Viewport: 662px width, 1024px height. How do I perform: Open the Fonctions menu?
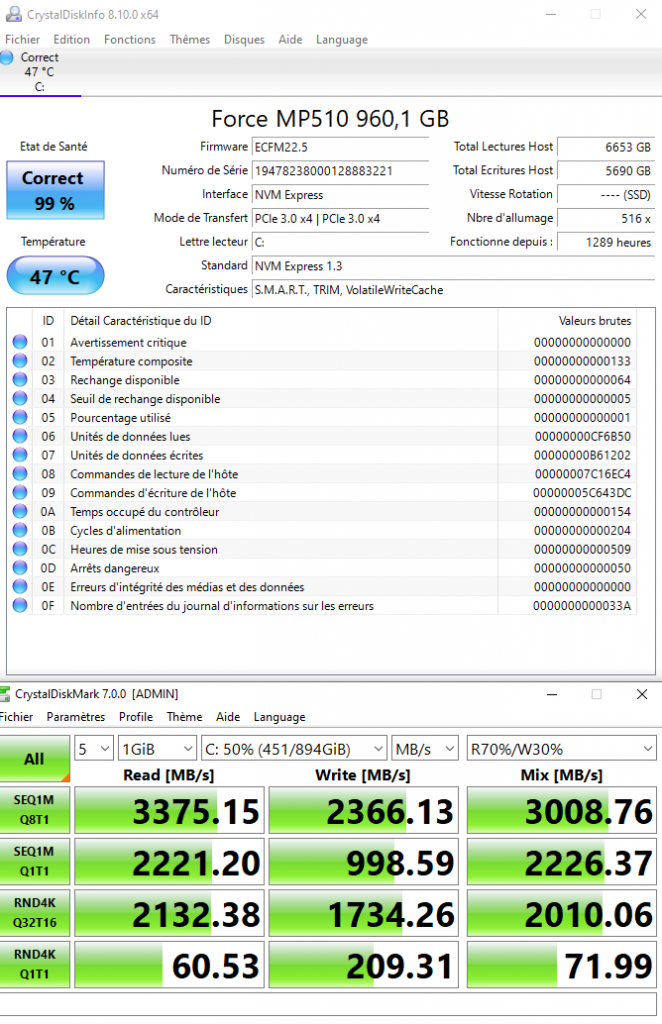[x=130, y=39]
